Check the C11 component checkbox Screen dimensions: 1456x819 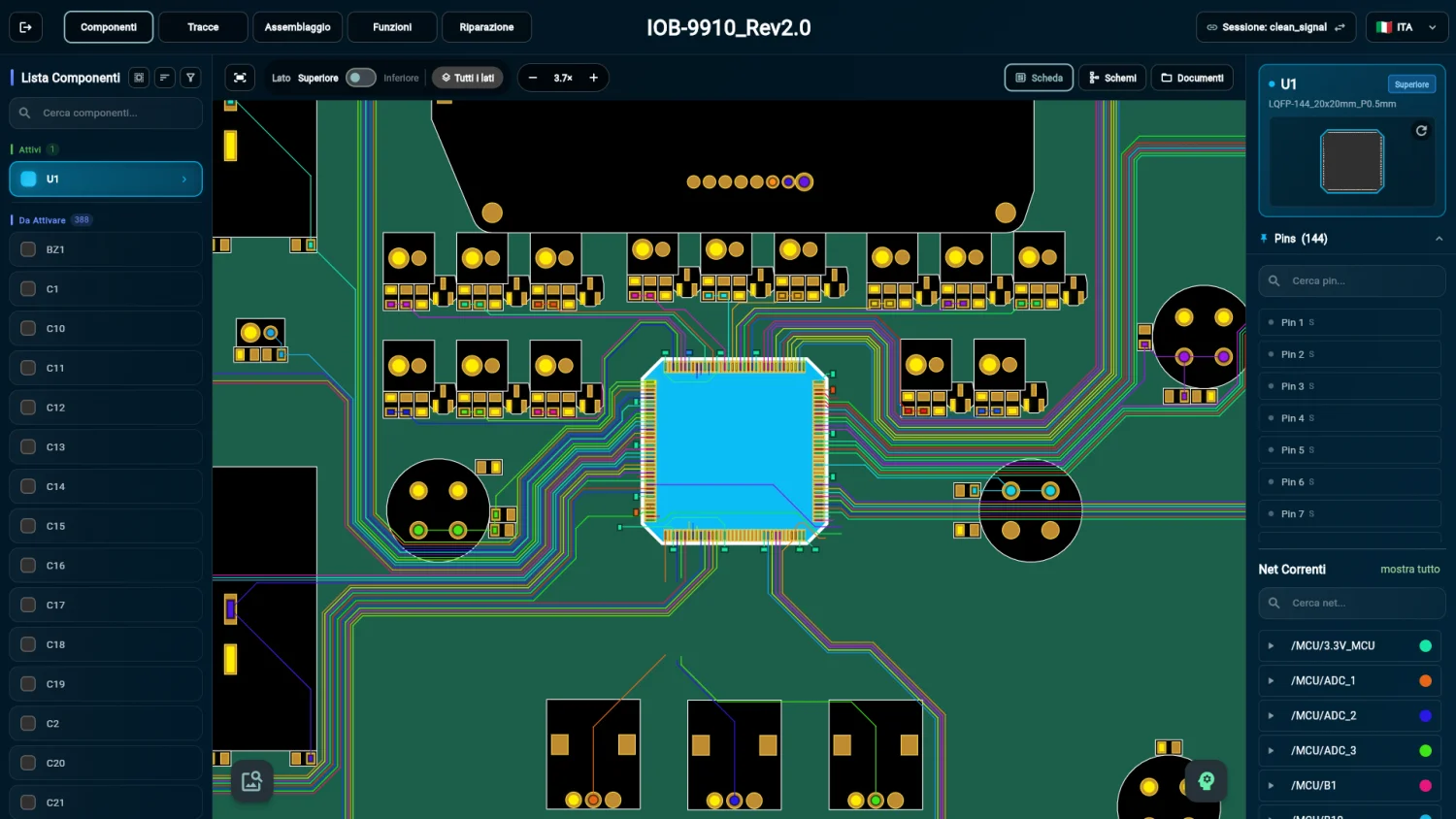pos(28,368)
